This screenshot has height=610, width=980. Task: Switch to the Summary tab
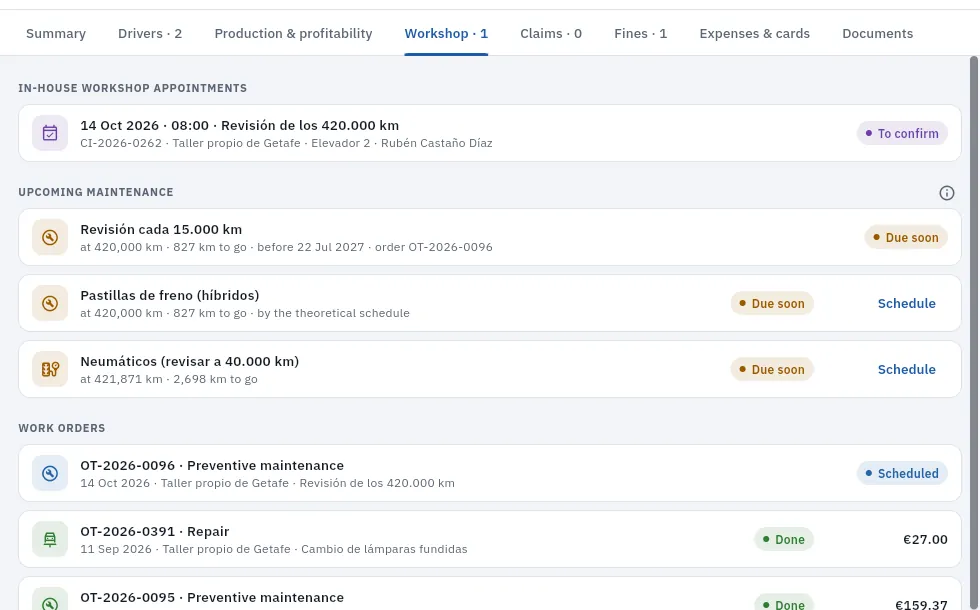coord(56,34)
